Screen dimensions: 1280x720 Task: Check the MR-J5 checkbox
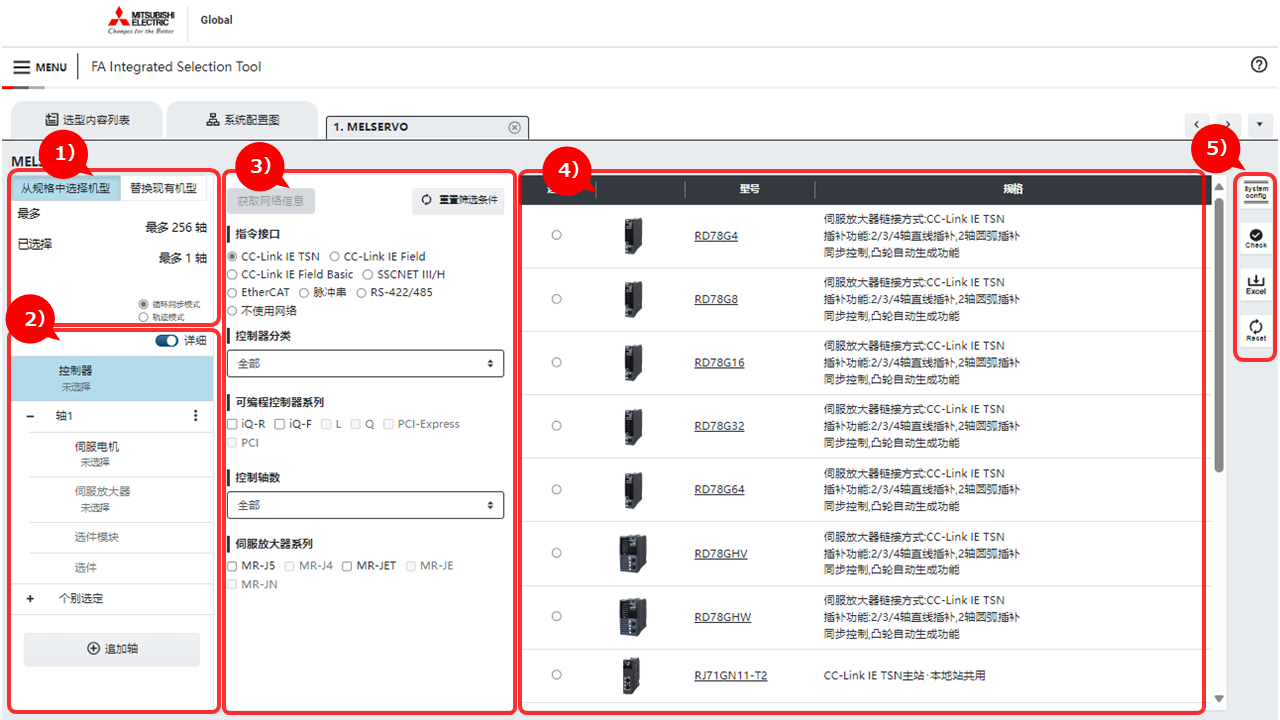click(233, 566)
